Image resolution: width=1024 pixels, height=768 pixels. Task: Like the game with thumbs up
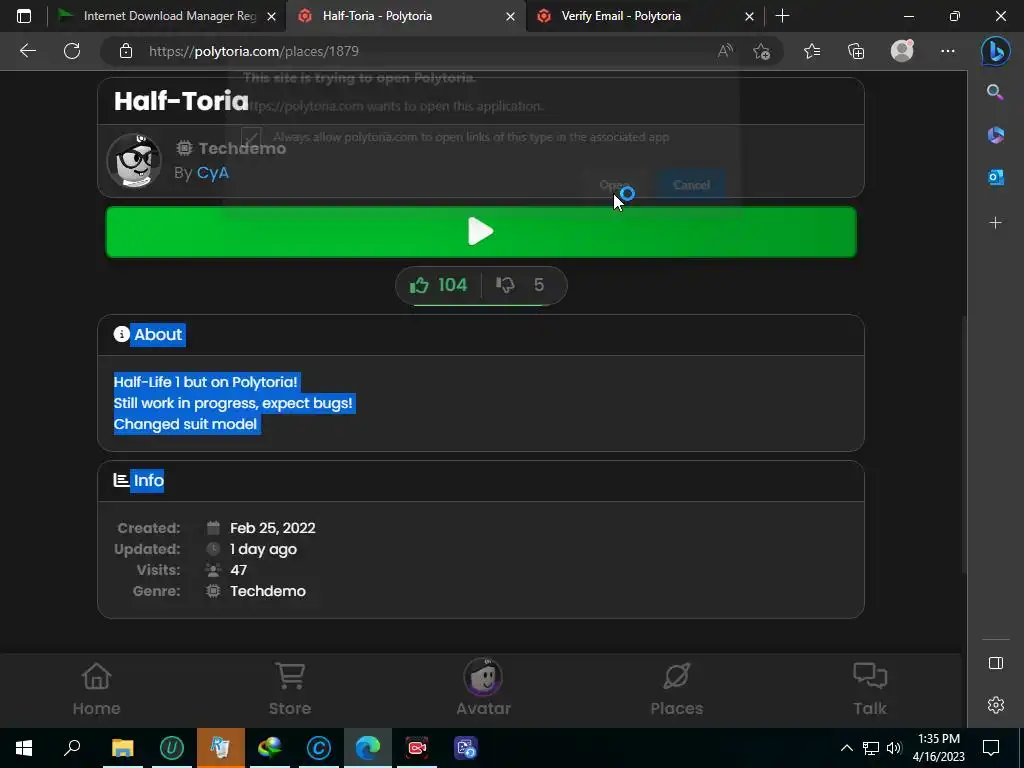438,285
